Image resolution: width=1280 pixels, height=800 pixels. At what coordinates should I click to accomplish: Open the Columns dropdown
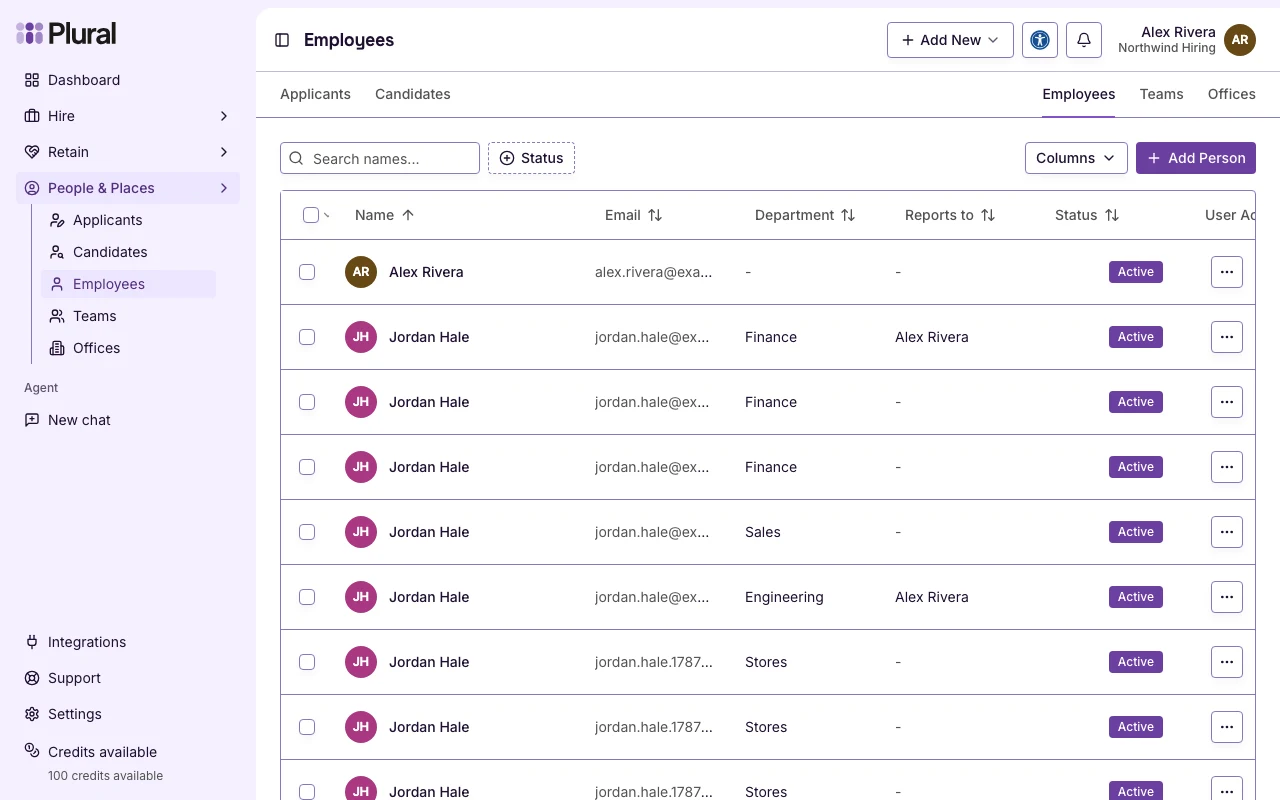click(x=1076, y=158)
